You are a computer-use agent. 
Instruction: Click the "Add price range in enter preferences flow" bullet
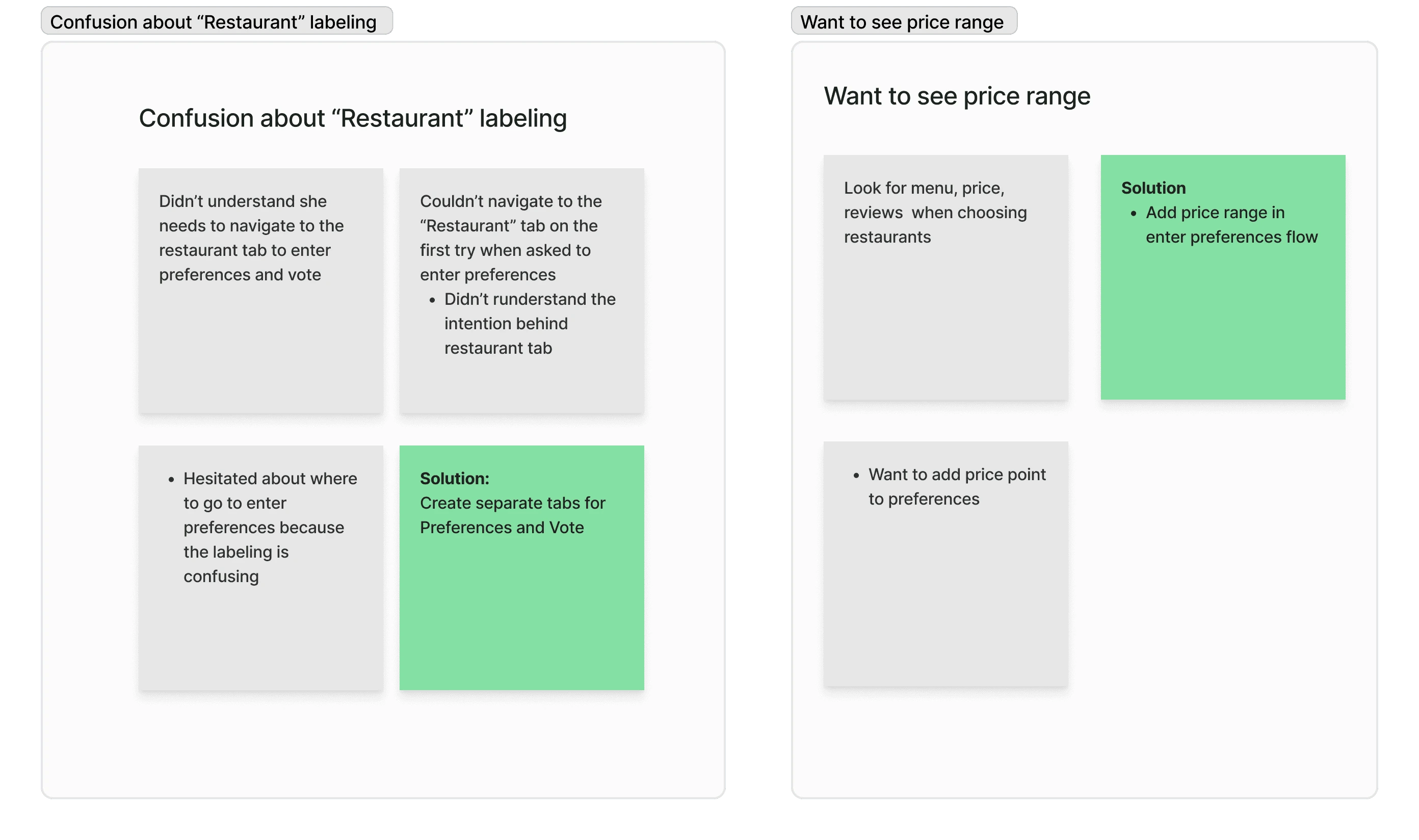tap(1230, 225)
